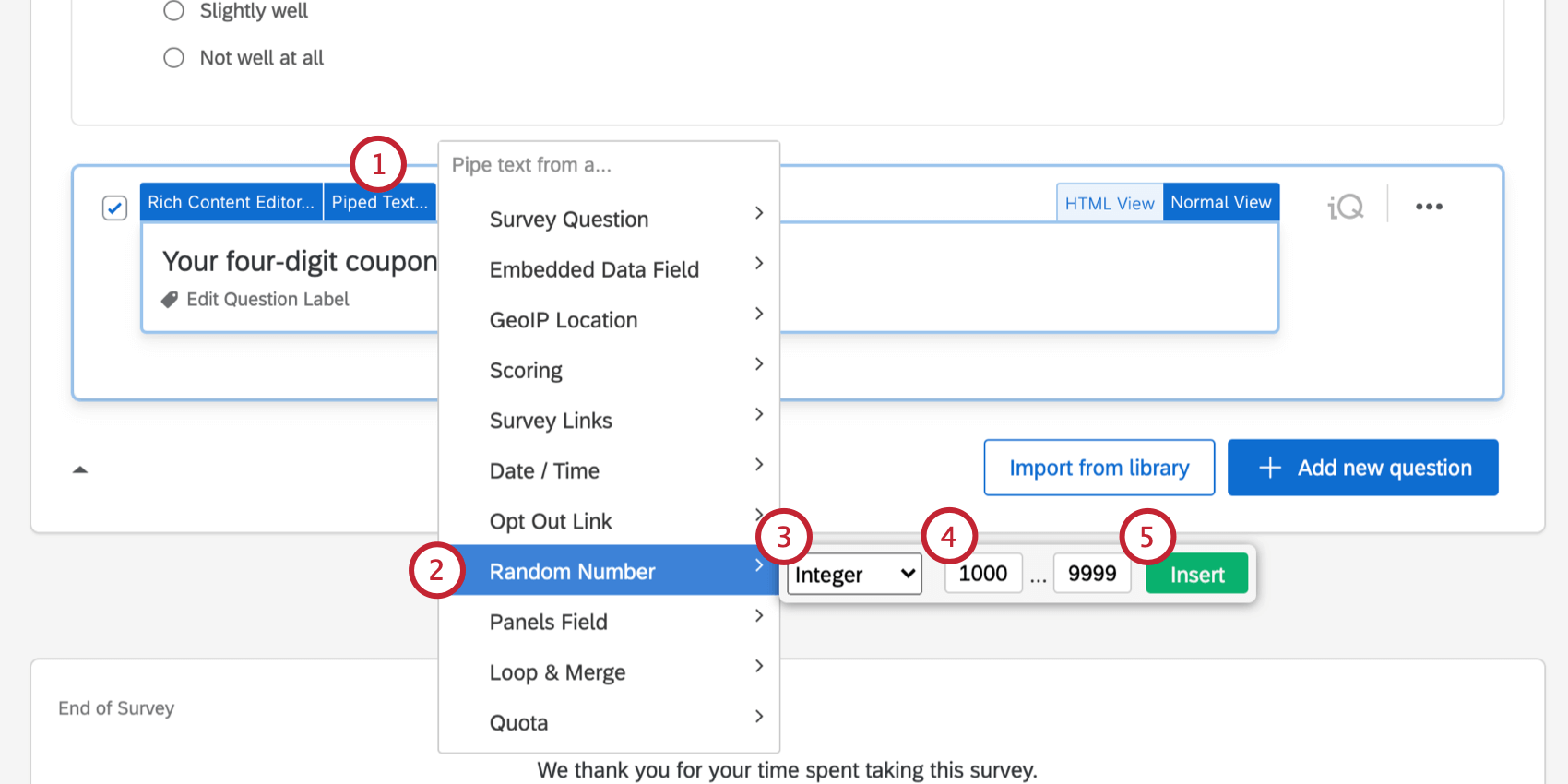Click the Edit Question Label tag icon
This screenshot has width=1568, height=784.
point(170,300)
